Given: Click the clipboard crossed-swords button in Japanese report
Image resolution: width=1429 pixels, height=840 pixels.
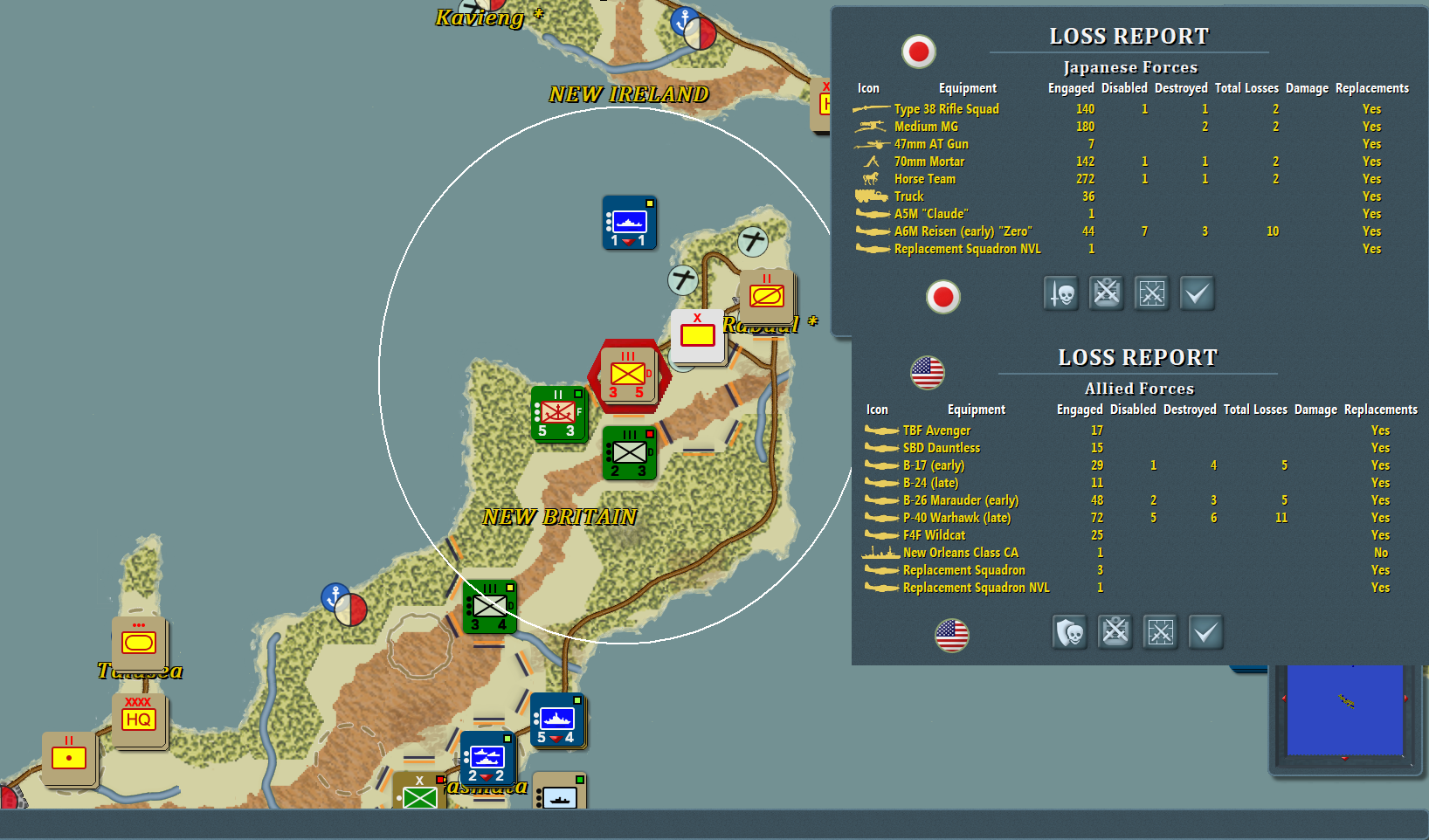Looking at the screenshot, I should click(x=1107, y=293).
